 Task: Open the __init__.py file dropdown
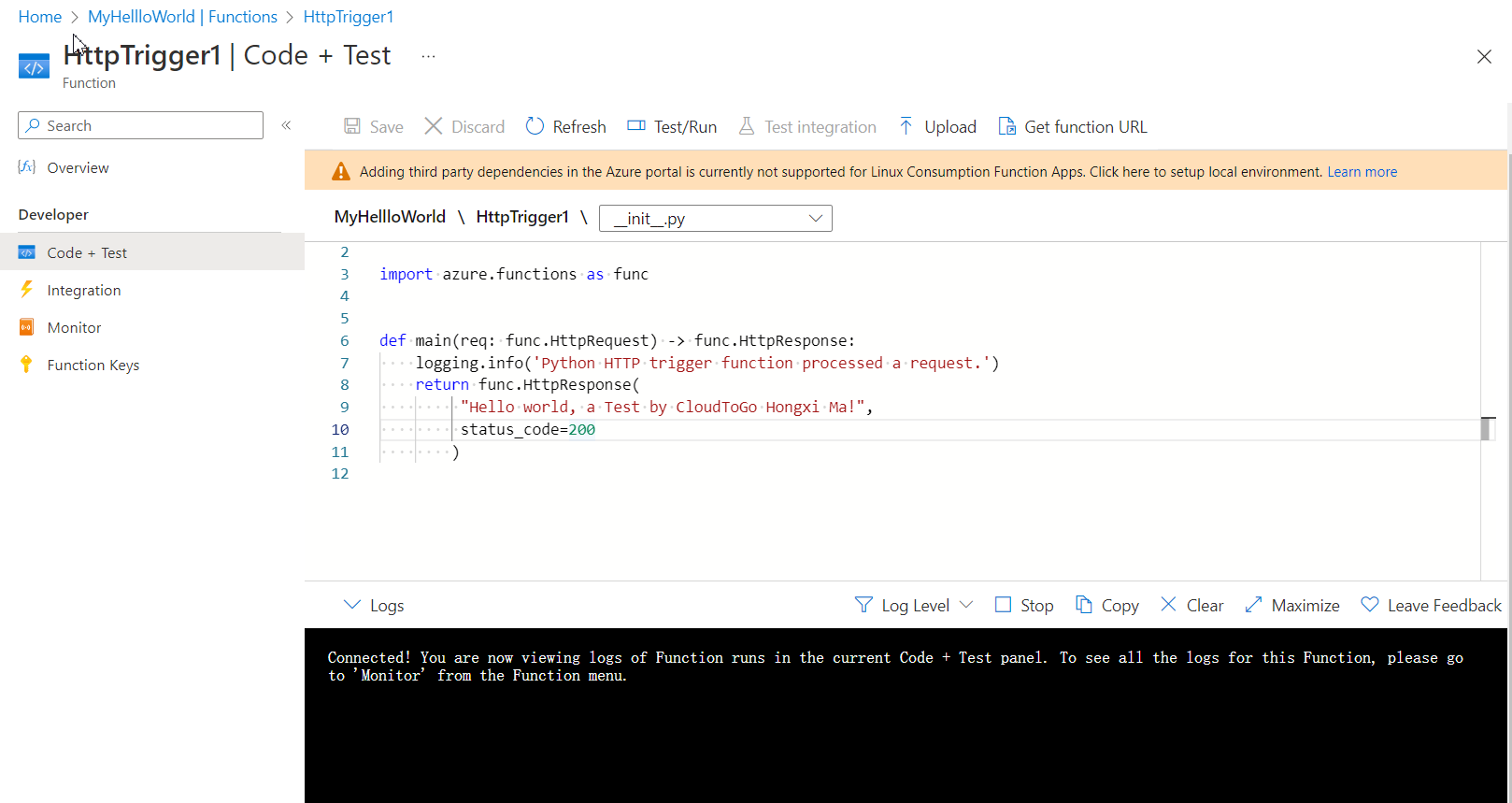point(716,218)
